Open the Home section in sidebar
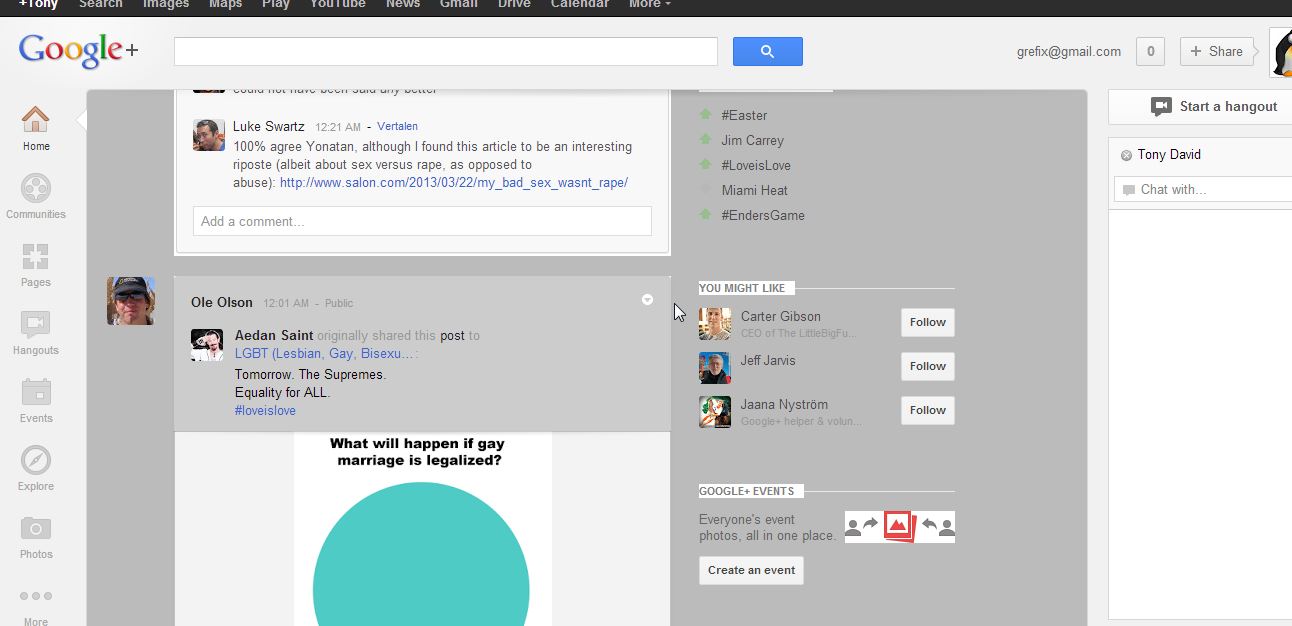 (x=36, y=128)
